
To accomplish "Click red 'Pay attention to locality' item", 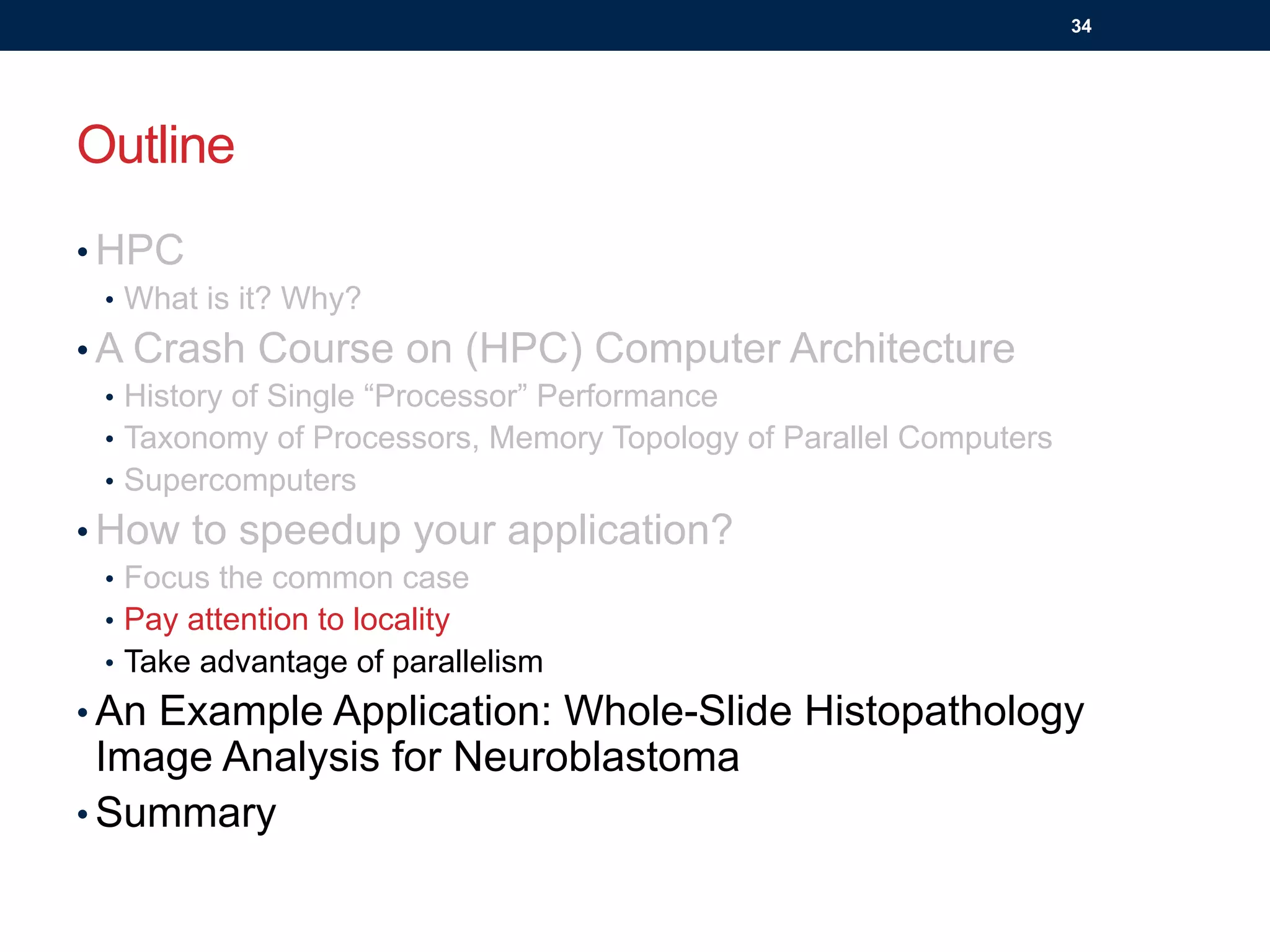I will [286, 620].
